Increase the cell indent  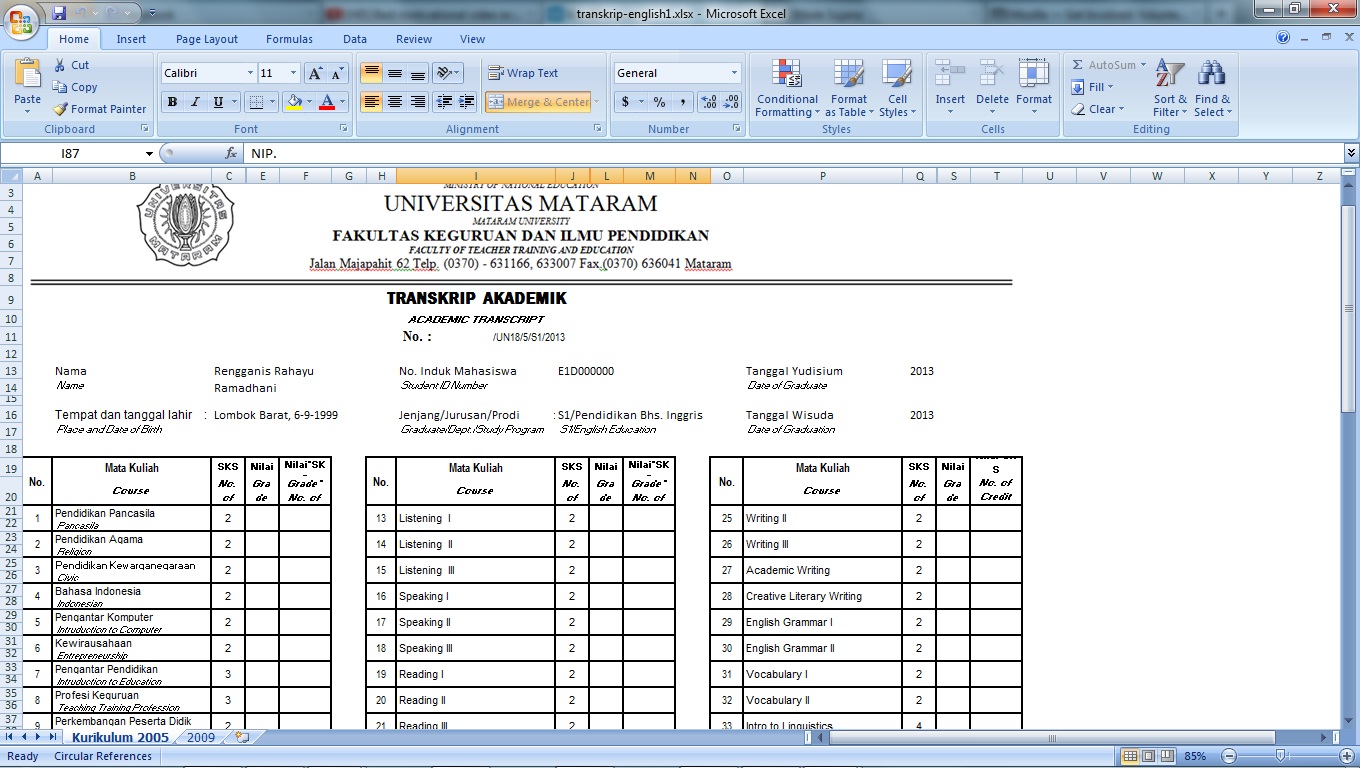coord(467,102)
